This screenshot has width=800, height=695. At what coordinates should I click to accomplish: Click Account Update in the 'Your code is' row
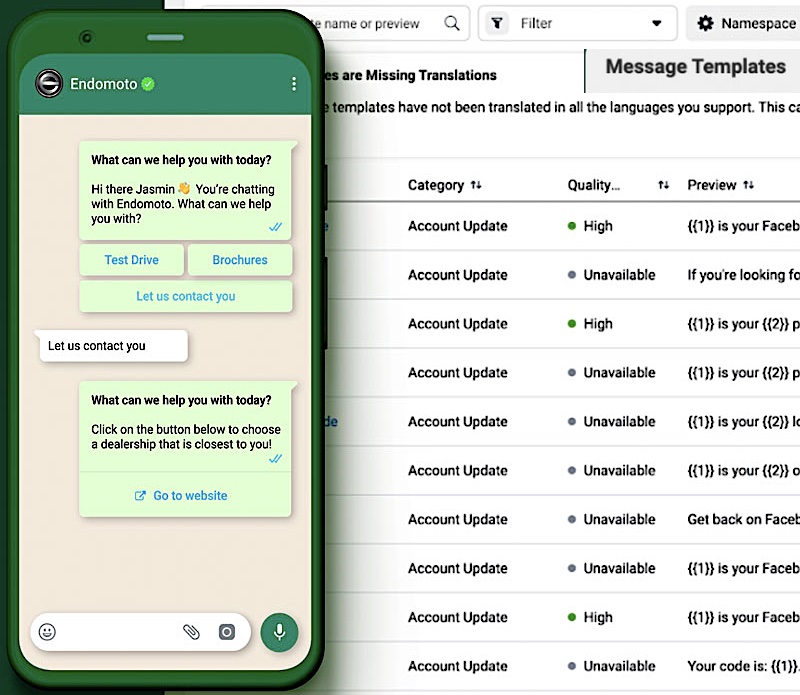point(458,666)
